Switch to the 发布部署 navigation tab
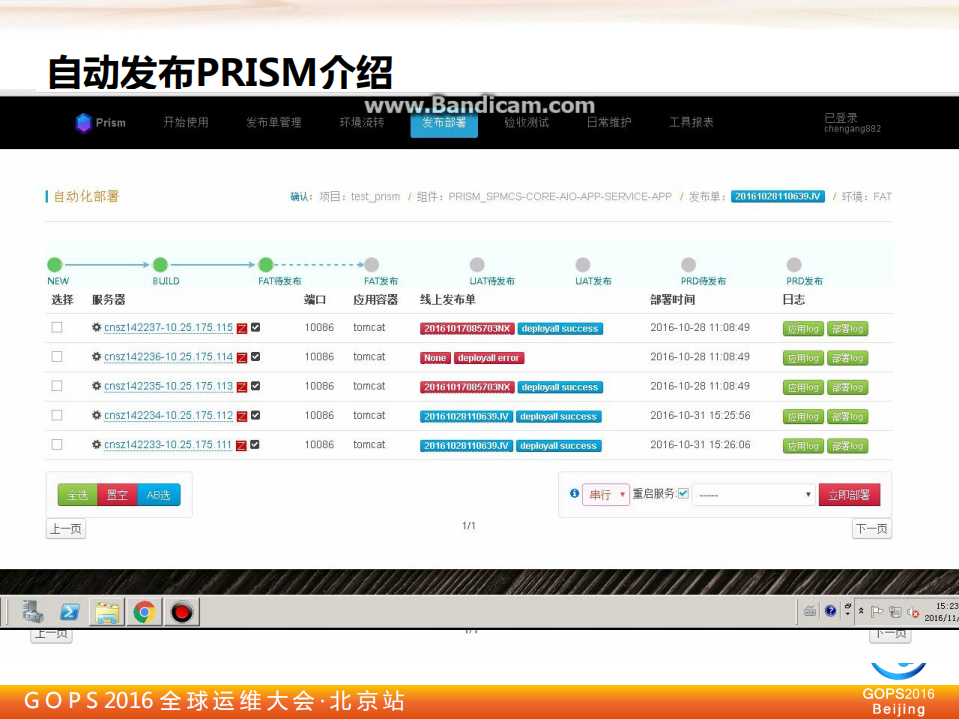The width and height of the screenshot is (959, 719). (x=444, y=122)
